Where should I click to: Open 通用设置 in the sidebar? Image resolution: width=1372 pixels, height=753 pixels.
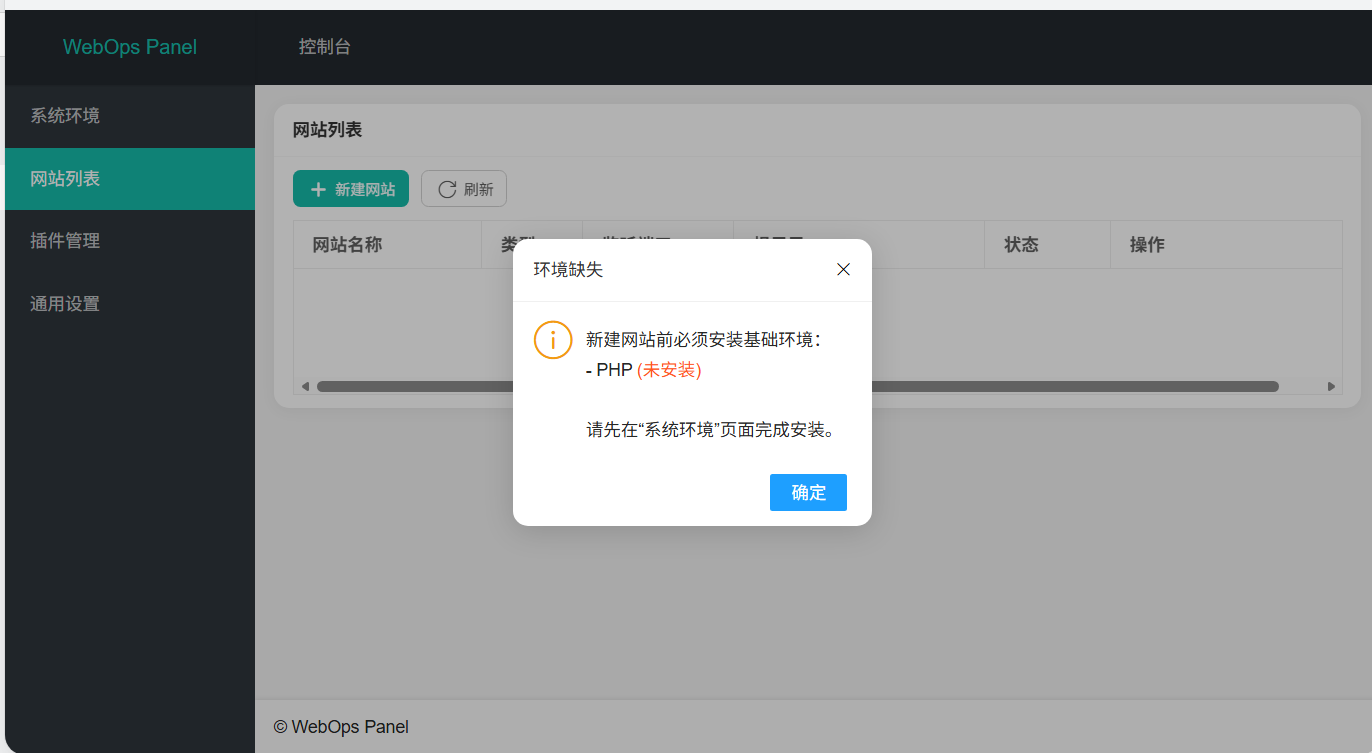130,304
